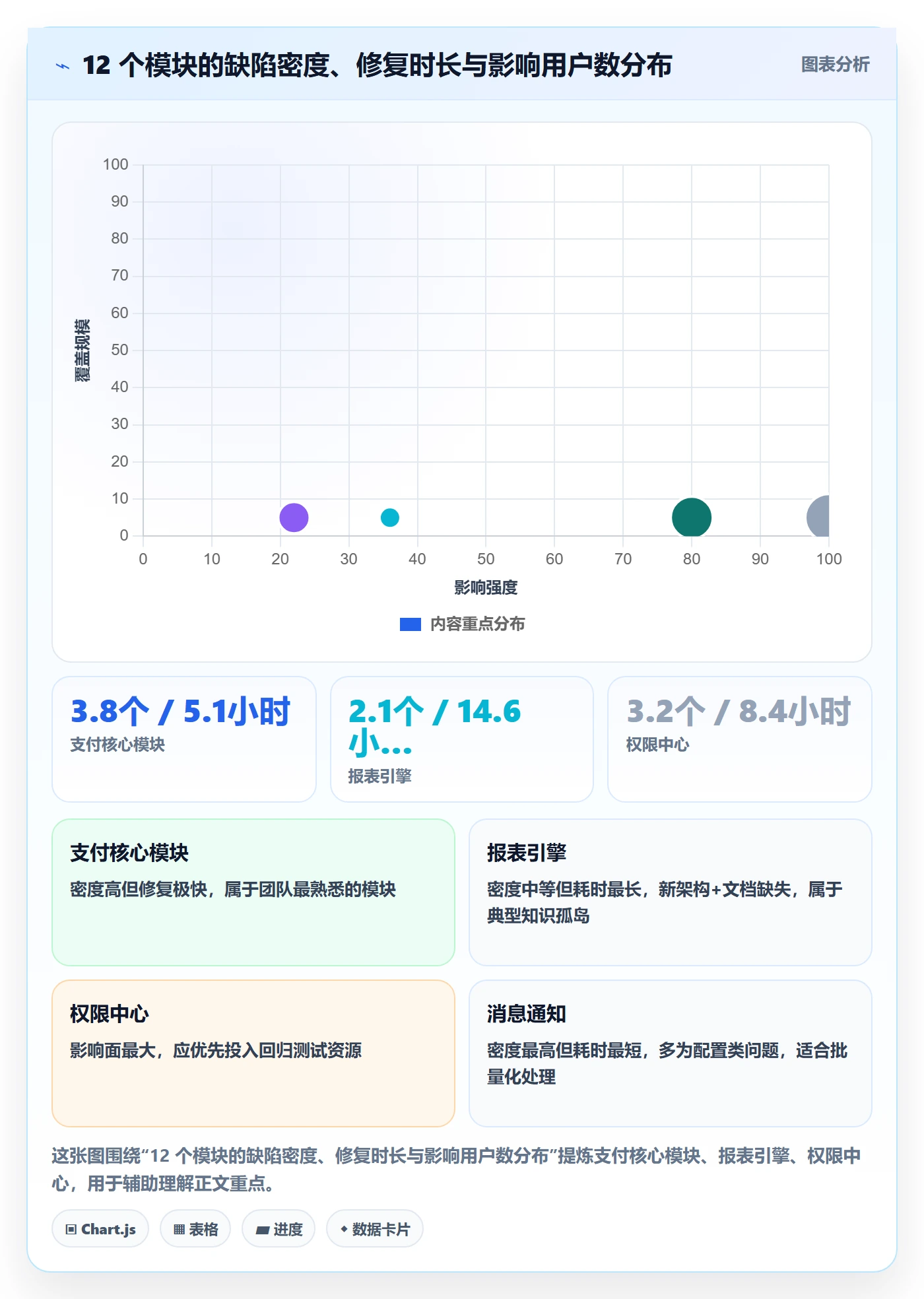Select the 3.2个 / 8.4小时 metric value
Image resolution: width=924 pixels, height=1299 pixels.
(739, 712)
